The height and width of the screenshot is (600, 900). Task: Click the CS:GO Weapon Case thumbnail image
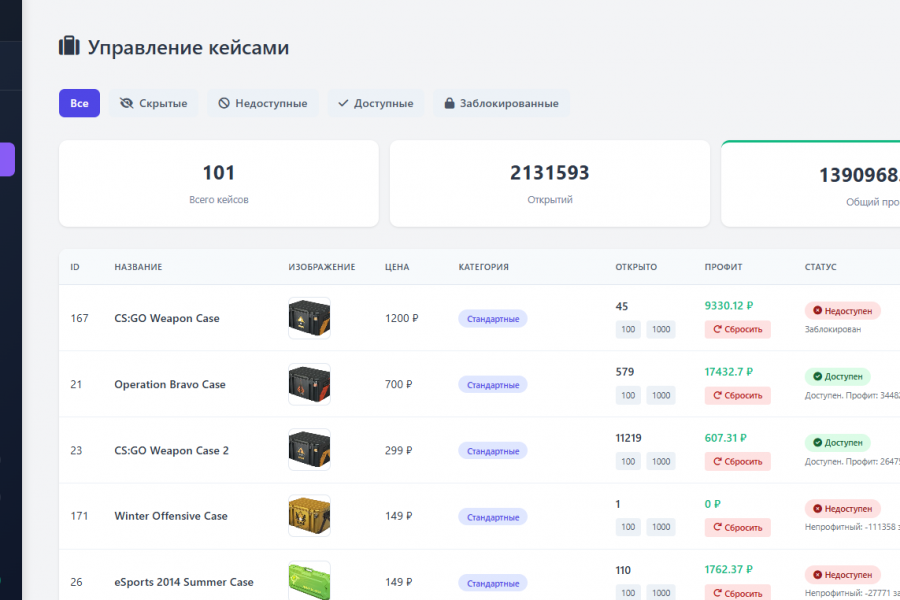pos(309,318)
